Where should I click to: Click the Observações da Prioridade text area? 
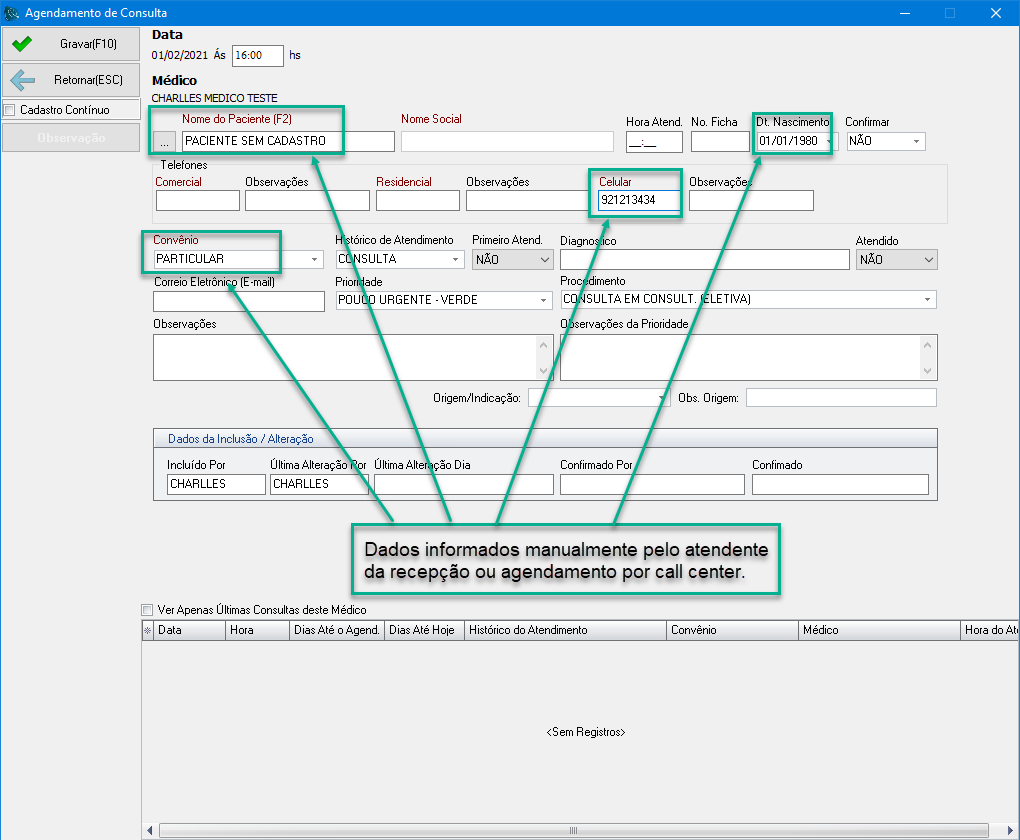[x=741, y=357]
